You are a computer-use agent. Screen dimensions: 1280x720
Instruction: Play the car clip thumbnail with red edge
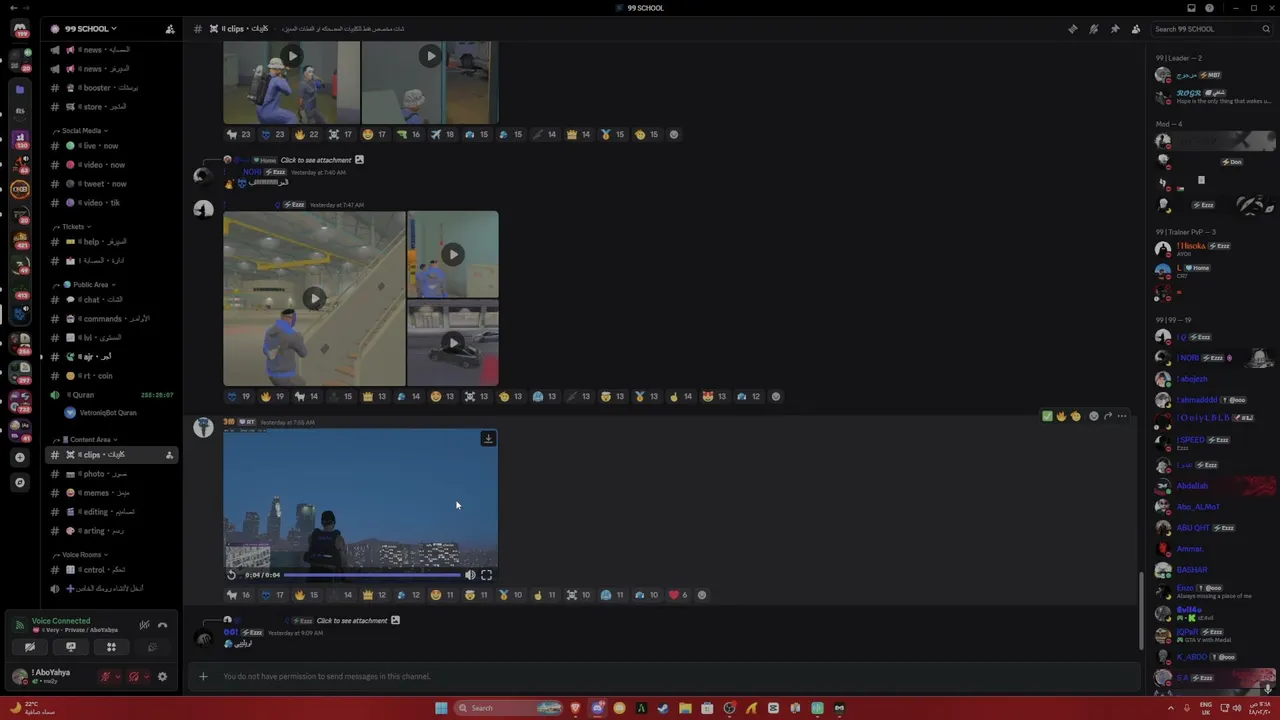[x=453, y=343]
